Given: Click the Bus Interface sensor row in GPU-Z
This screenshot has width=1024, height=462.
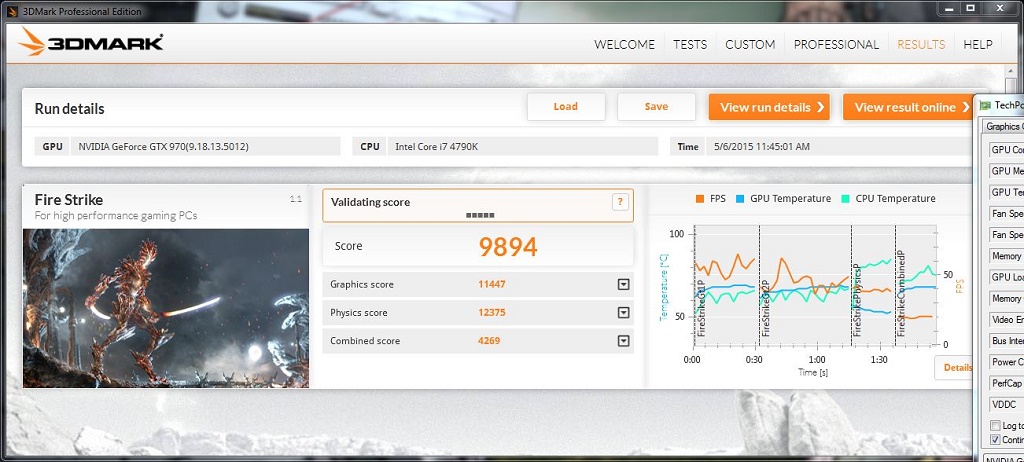Looking at the screenshot, I should pos(1006,340).
